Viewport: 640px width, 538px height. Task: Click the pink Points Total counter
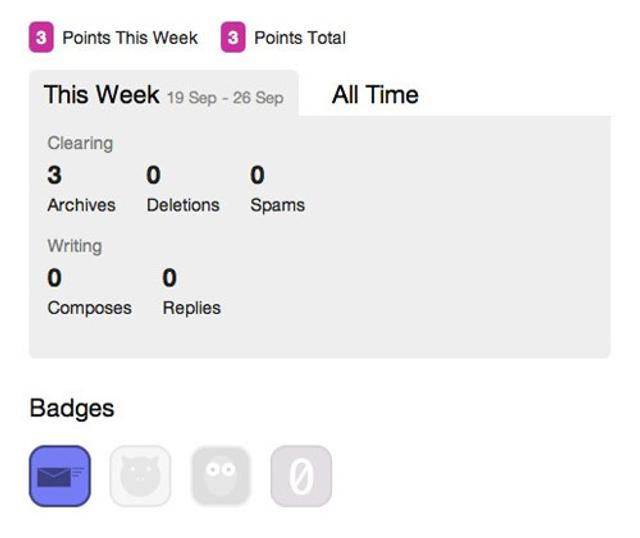[x=232, y=38]
